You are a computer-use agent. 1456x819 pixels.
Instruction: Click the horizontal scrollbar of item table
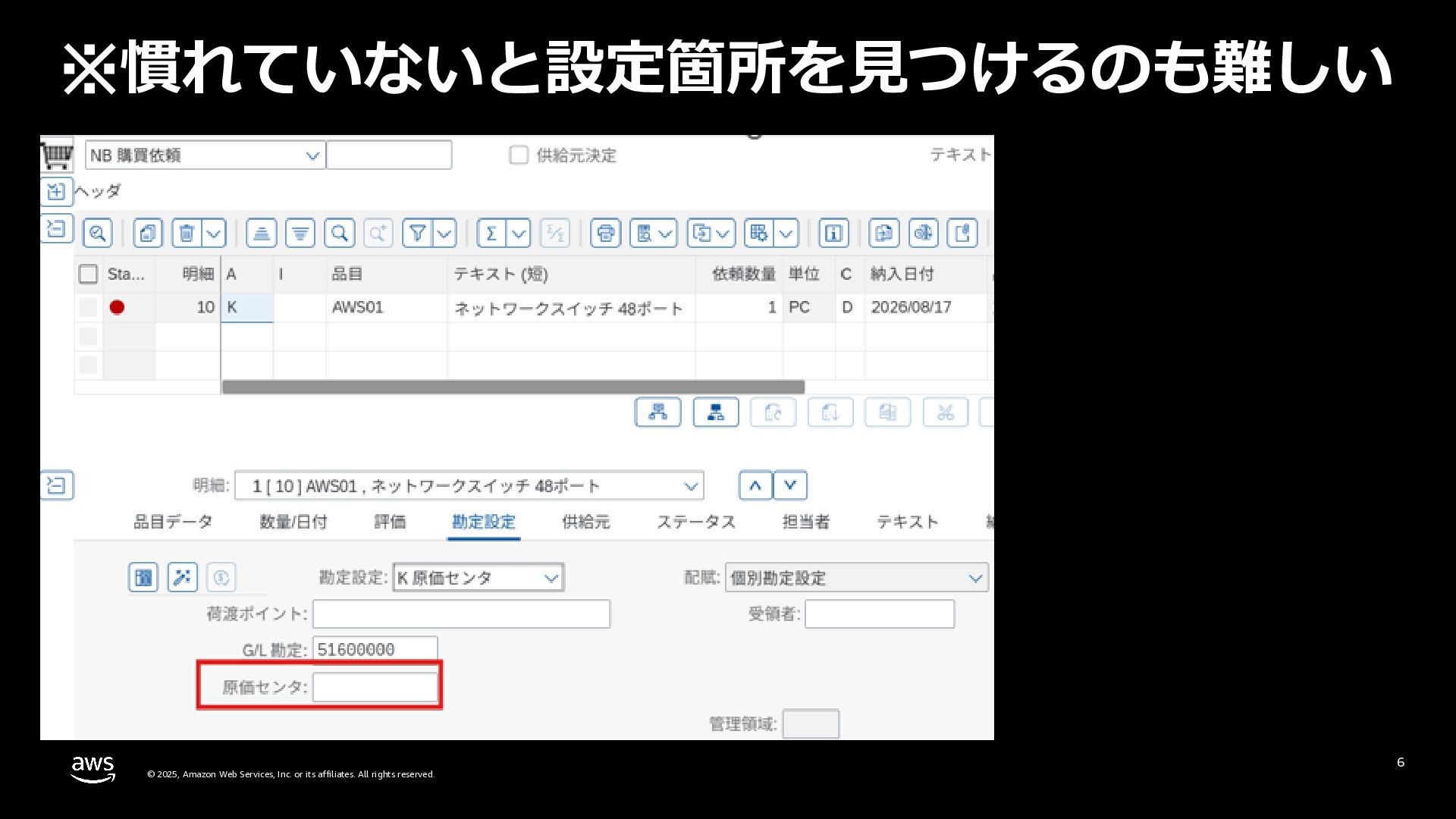(513, 387)
